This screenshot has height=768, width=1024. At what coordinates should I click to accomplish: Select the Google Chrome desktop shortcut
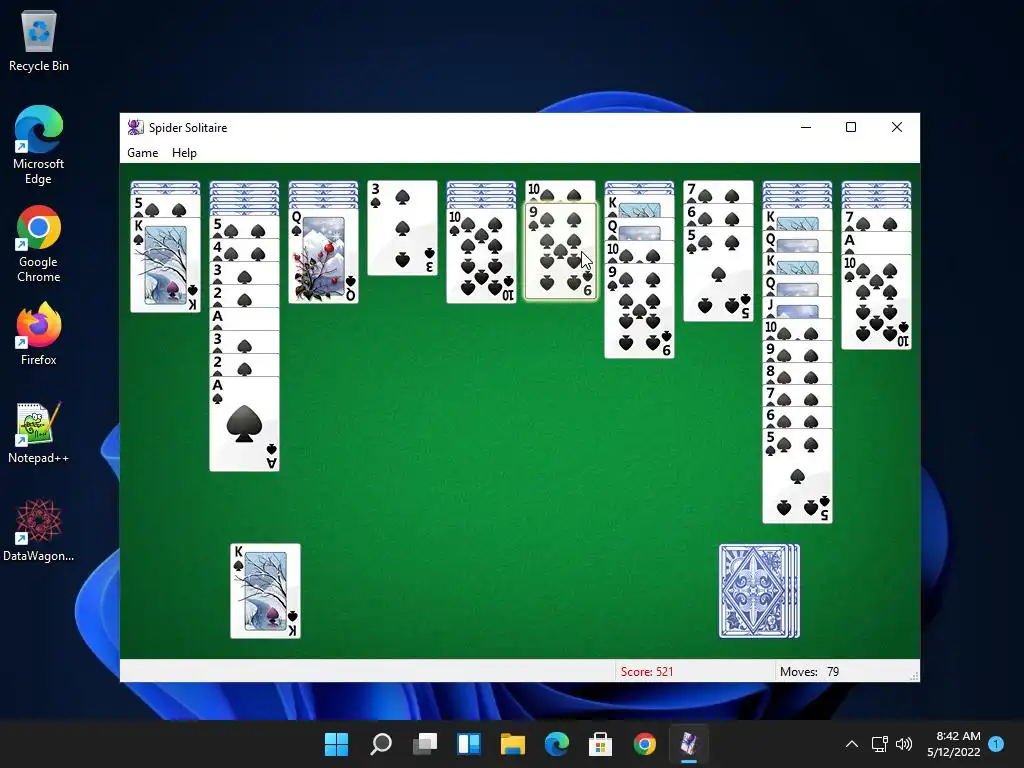[x=39, y=244]
